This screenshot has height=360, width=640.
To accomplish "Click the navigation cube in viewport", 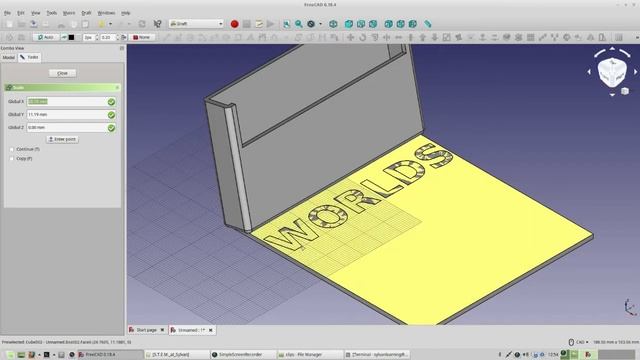I will click(612, 72).
